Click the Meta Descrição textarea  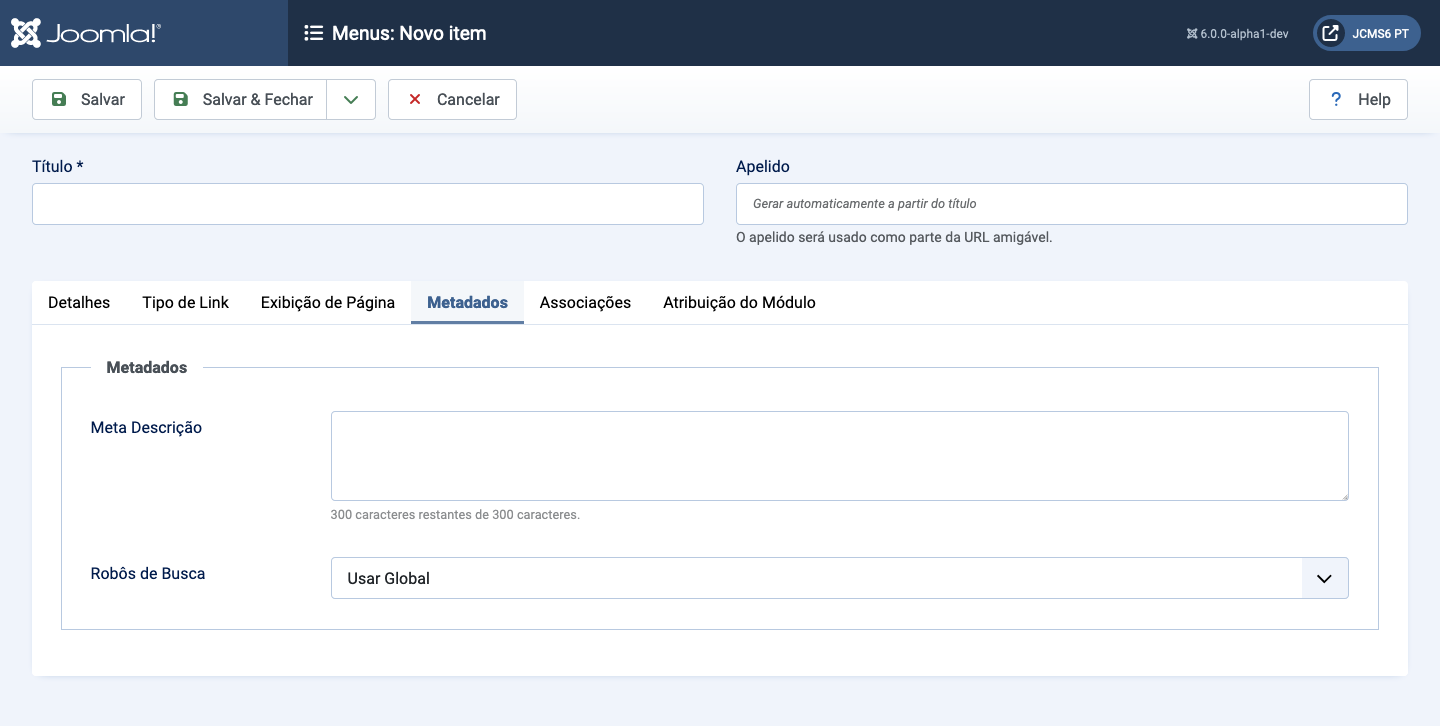click(x=838, y=455)
